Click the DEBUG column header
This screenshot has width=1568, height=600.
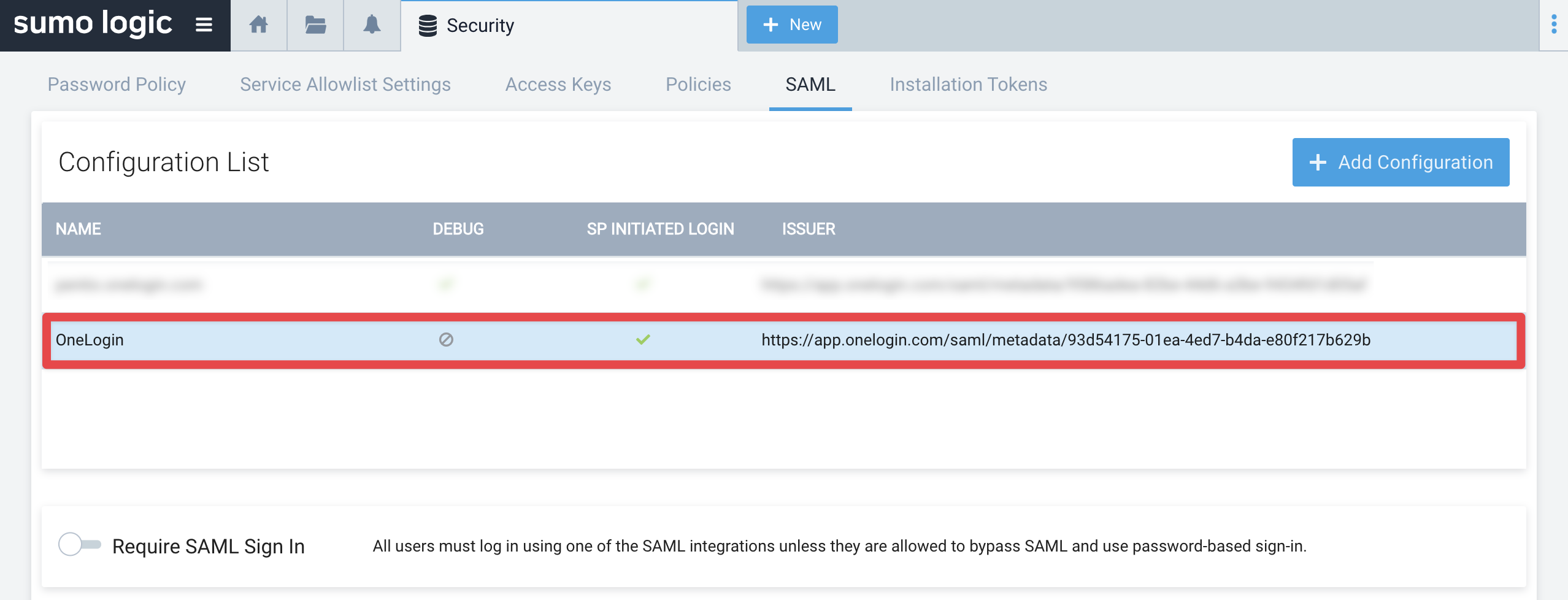point(458,229)
